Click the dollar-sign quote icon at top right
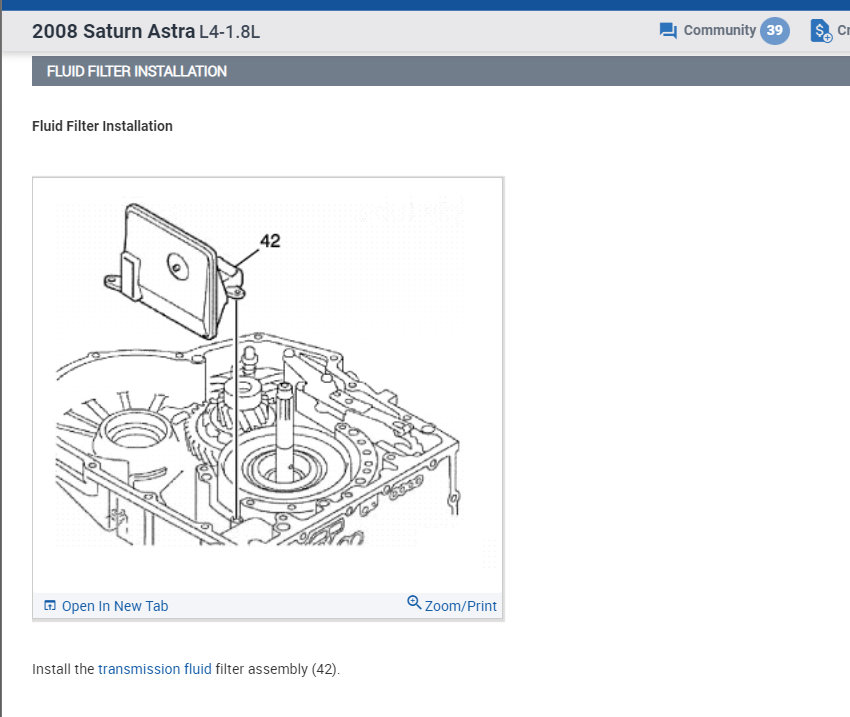This screenshot has height=717, width=850. 819,30
